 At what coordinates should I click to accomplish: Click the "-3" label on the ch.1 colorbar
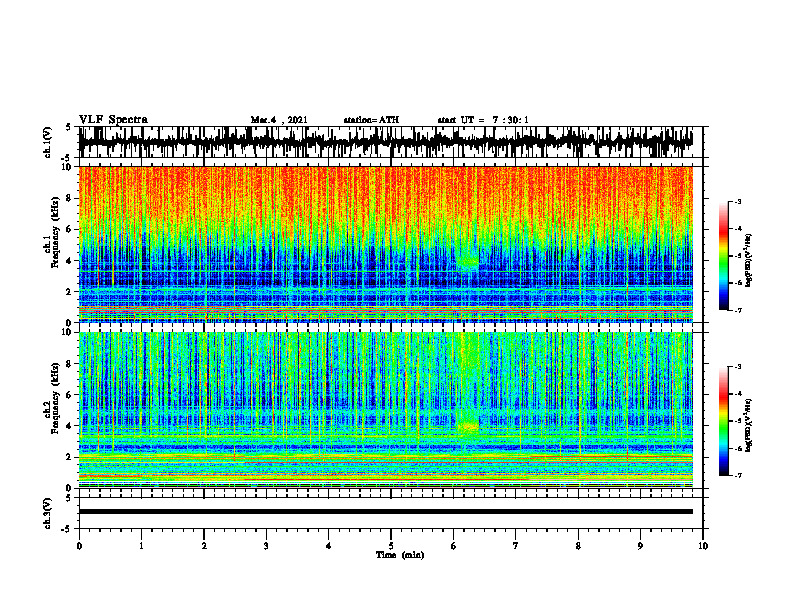[x=738, y=201]
